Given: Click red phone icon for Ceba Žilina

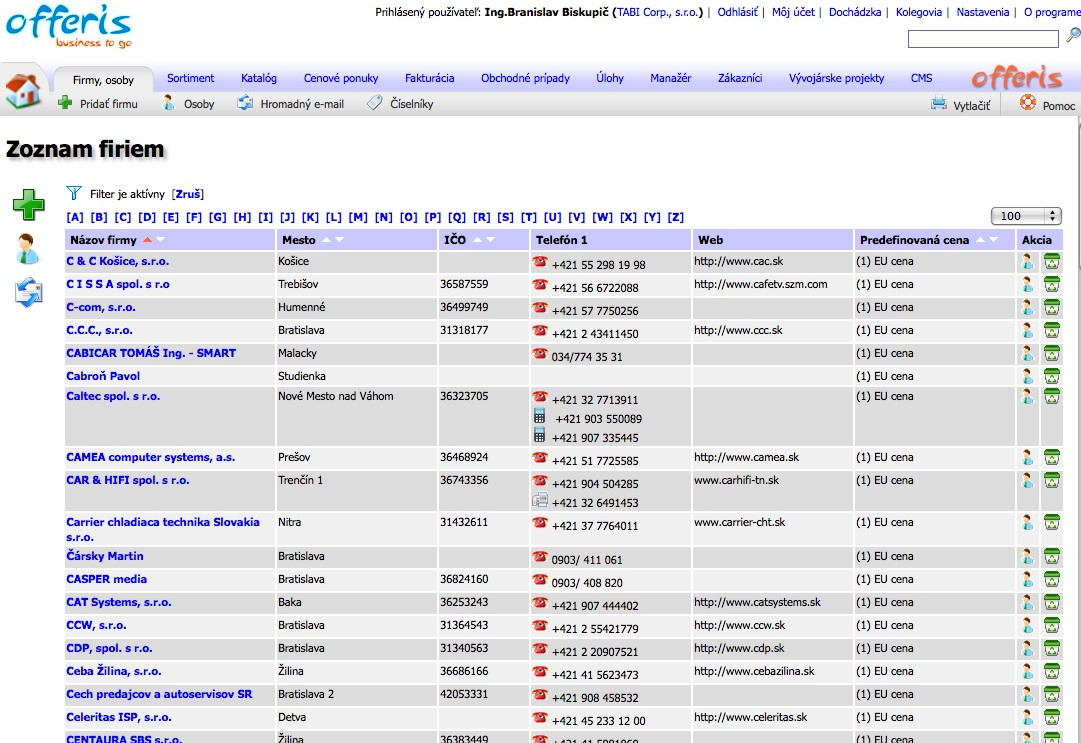Looking at the screenshot, I should point(540,671).
